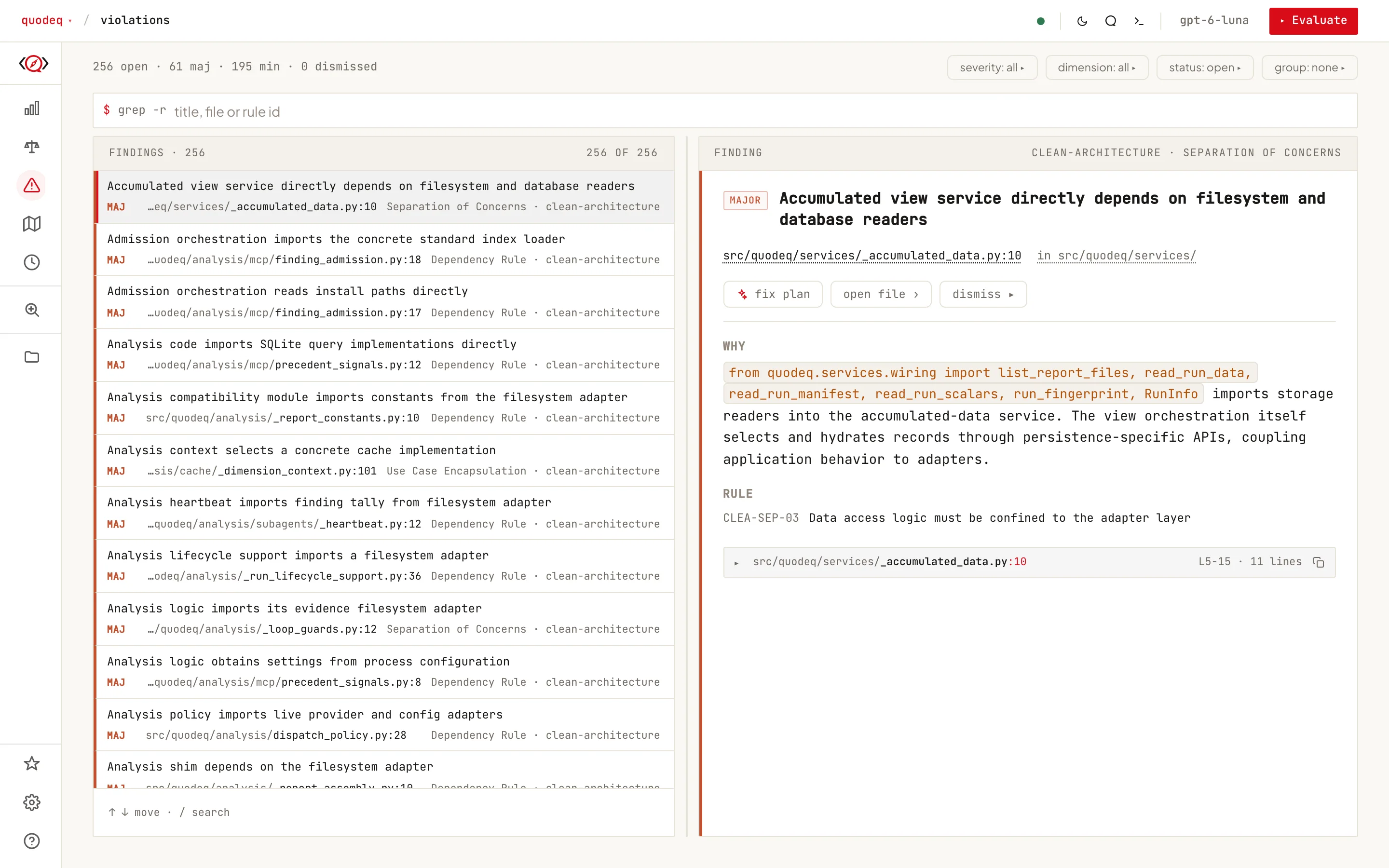Open the terminal prompt icon
Screen dimensions: 1389x868
coord(1139,21)
